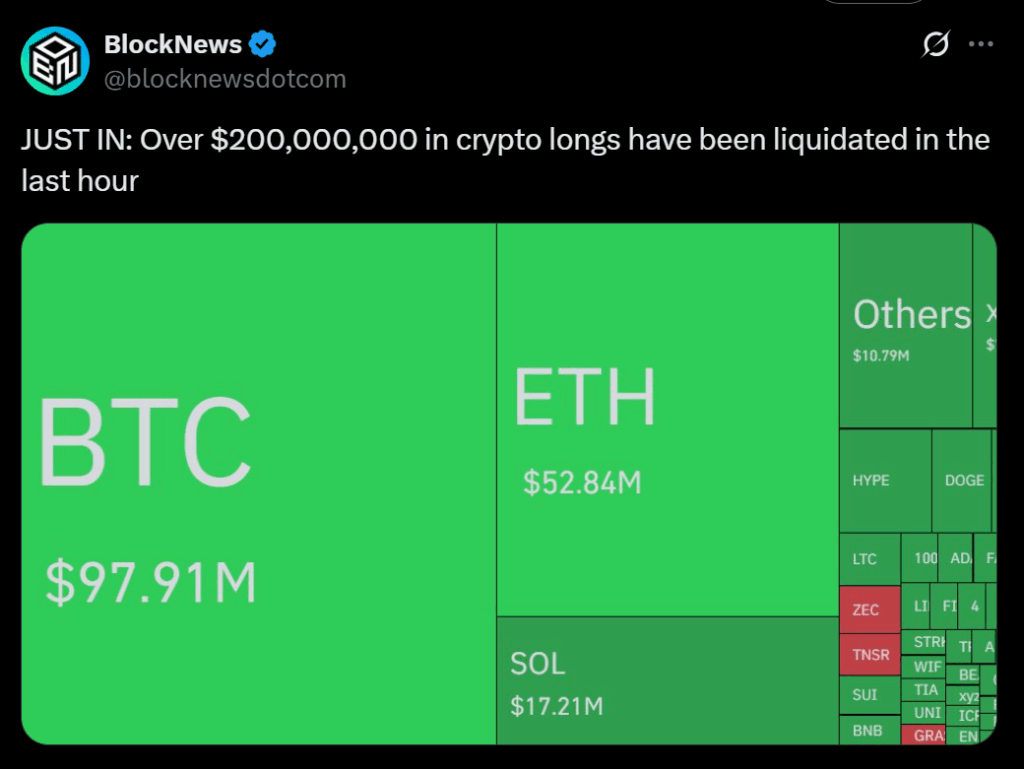
Task: Click the Grok slash-circle icon
Action: coord(936,45)
